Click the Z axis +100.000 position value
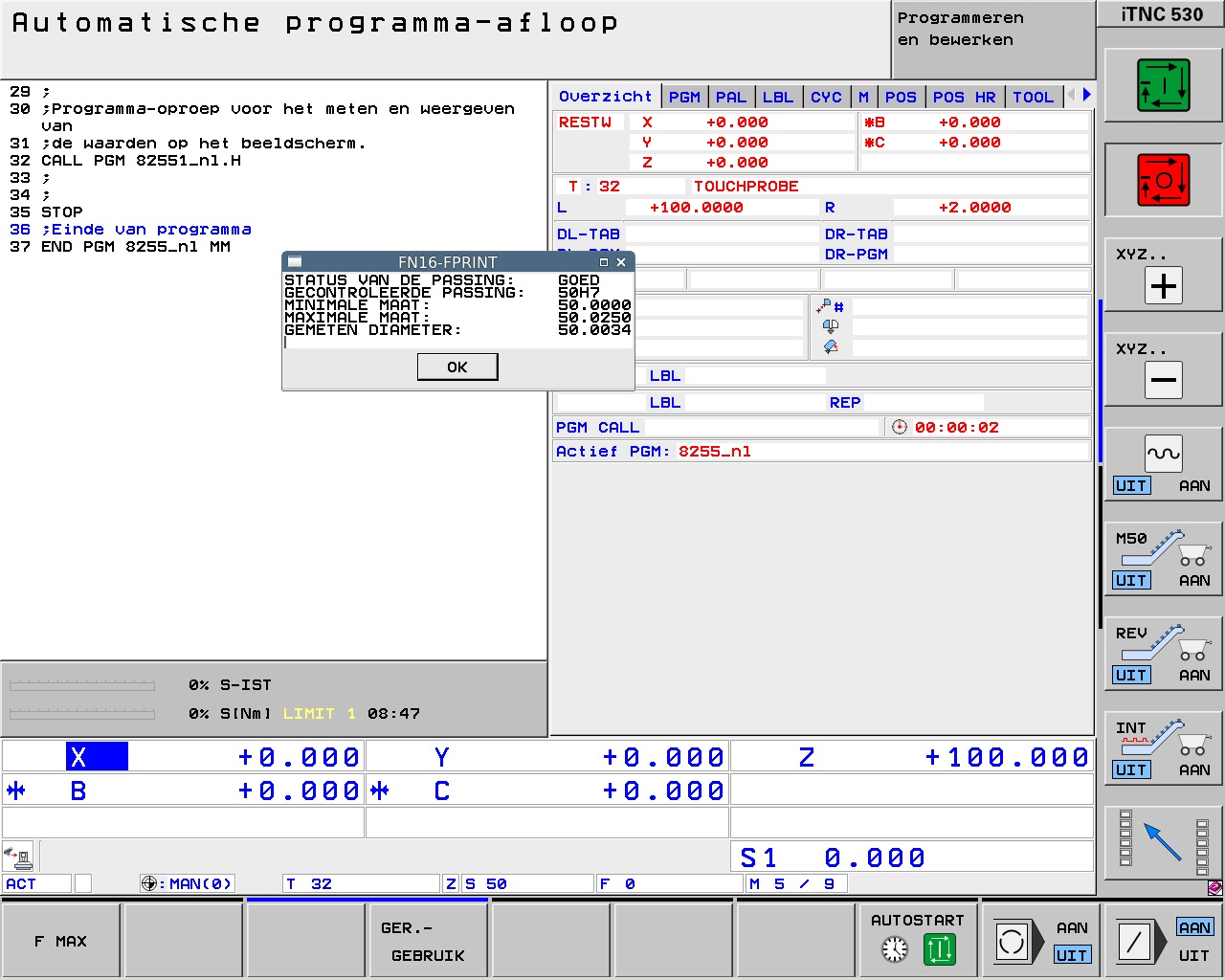Viewport: 1225px width, 980px height. pyautogui.click(x=1007, y=757)
